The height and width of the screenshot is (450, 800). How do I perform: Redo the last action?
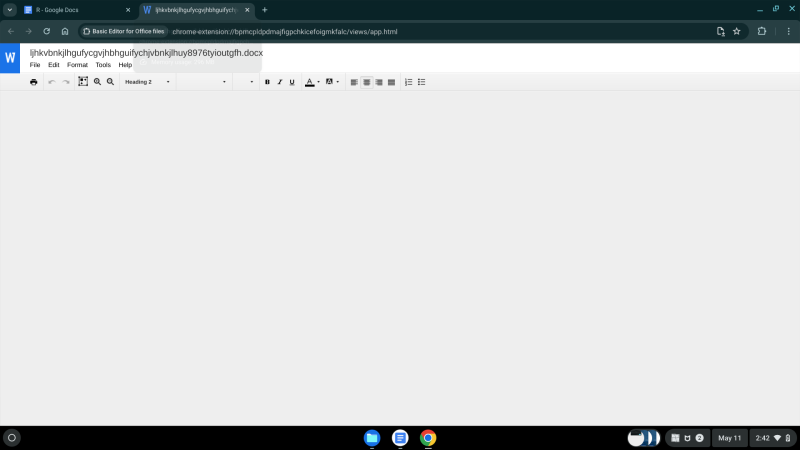tap(66, 82)
